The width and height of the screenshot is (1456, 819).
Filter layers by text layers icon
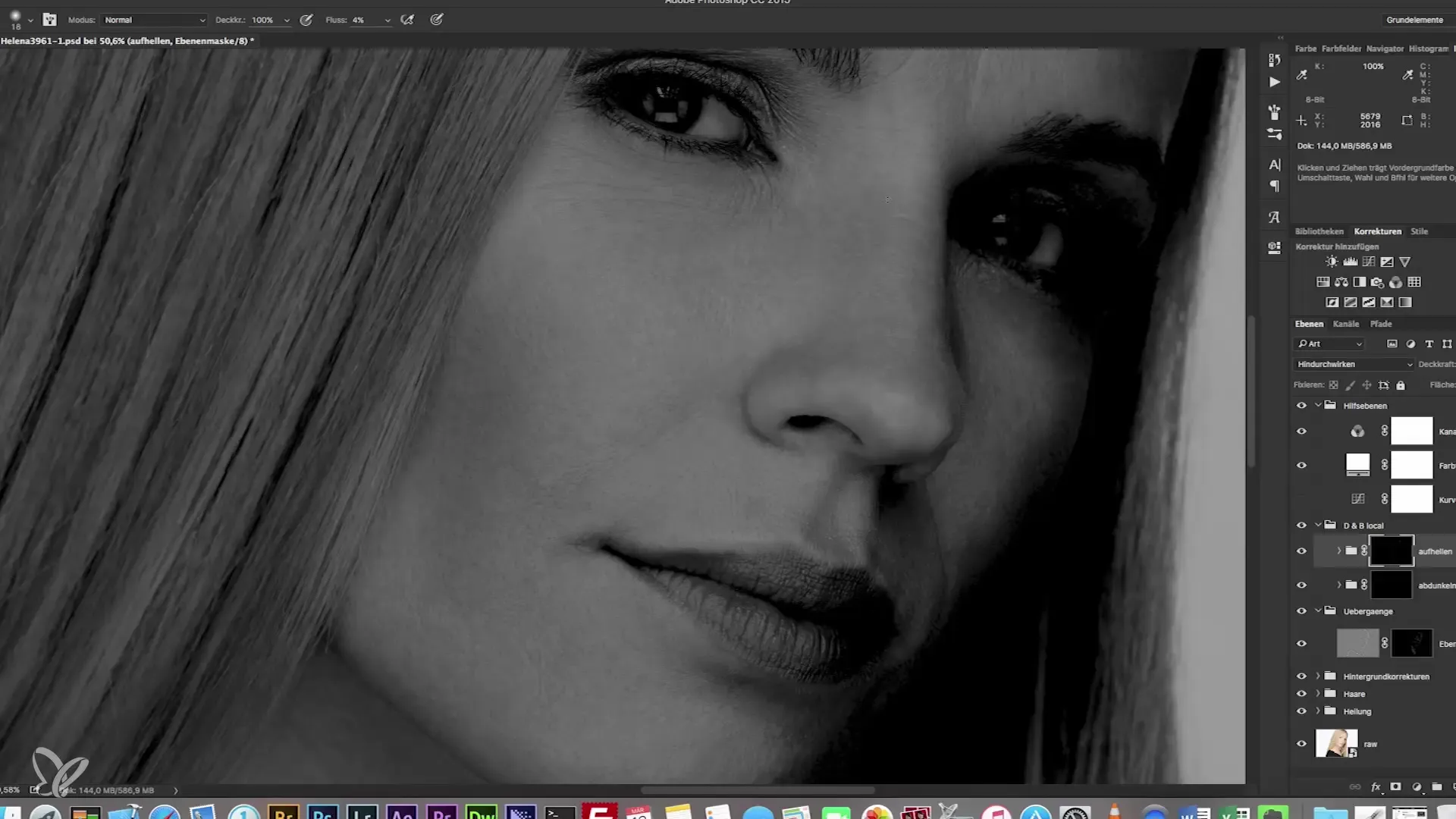click(x=1429, y=344)
